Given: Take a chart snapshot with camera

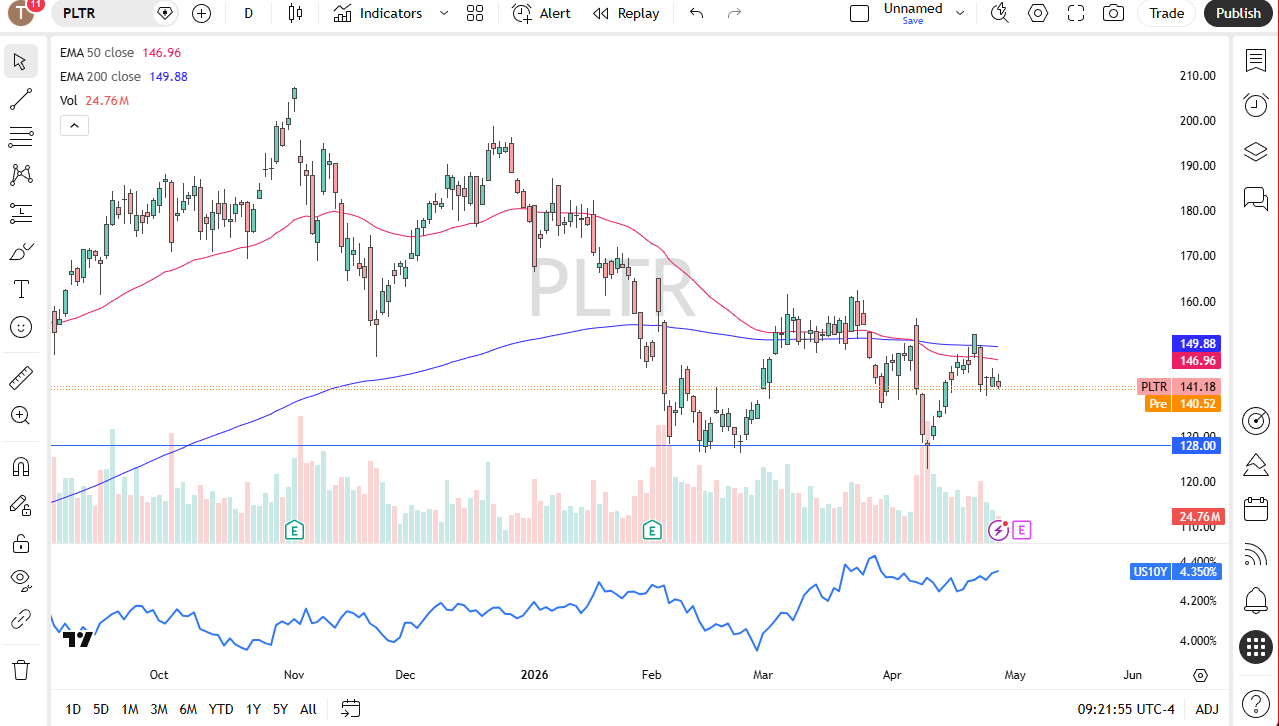Looking at the screenshot, I should 1113,13.
